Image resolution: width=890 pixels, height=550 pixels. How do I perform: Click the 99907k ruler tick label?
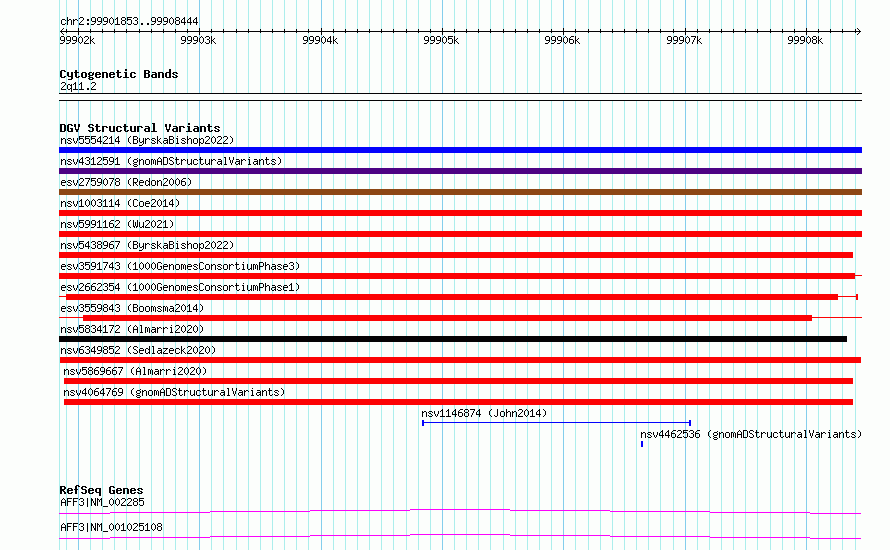pyautogui.click(x=684, y=40)
